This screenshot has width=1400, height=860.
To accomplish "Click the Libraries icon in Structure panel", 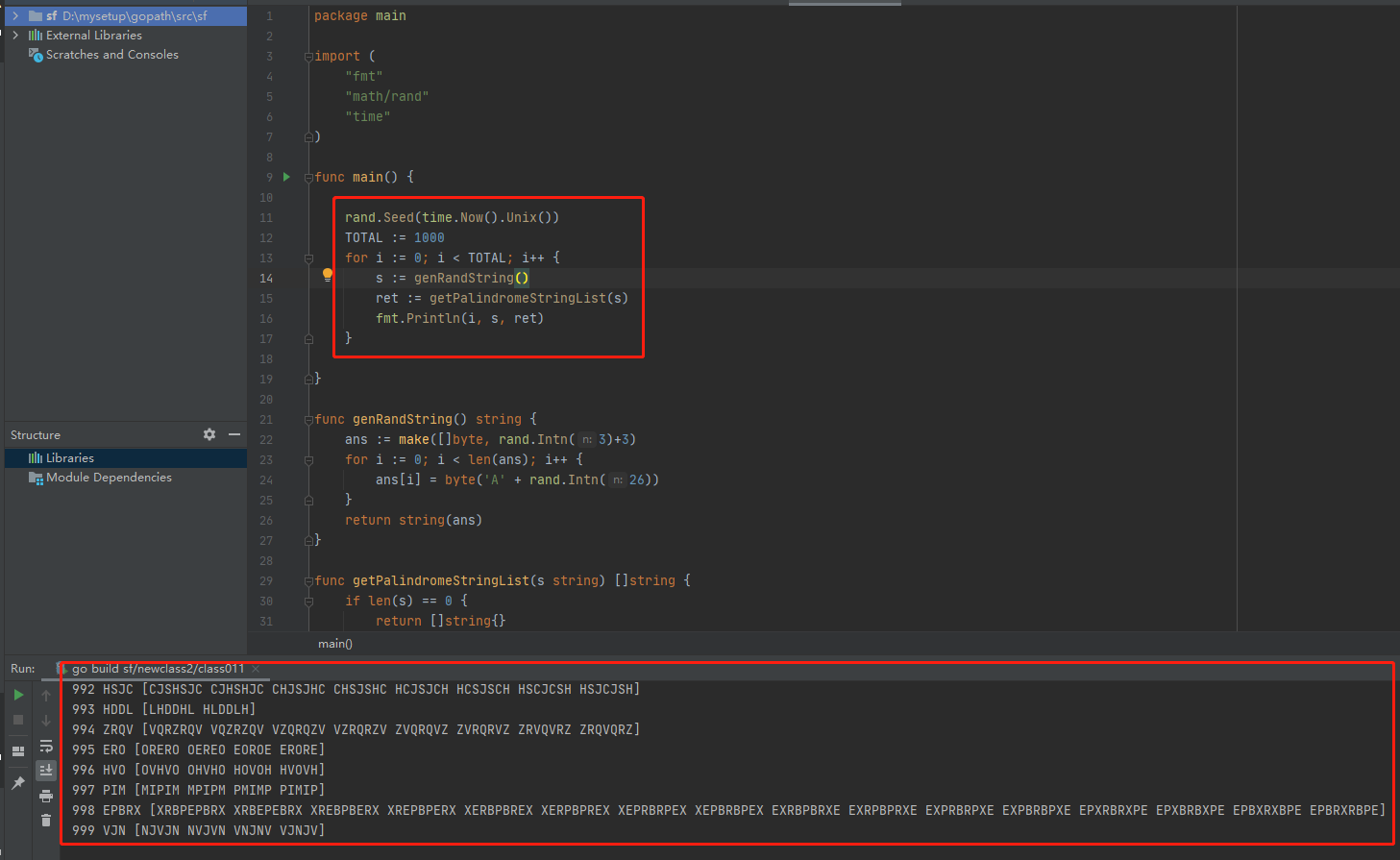I will 36,458.
